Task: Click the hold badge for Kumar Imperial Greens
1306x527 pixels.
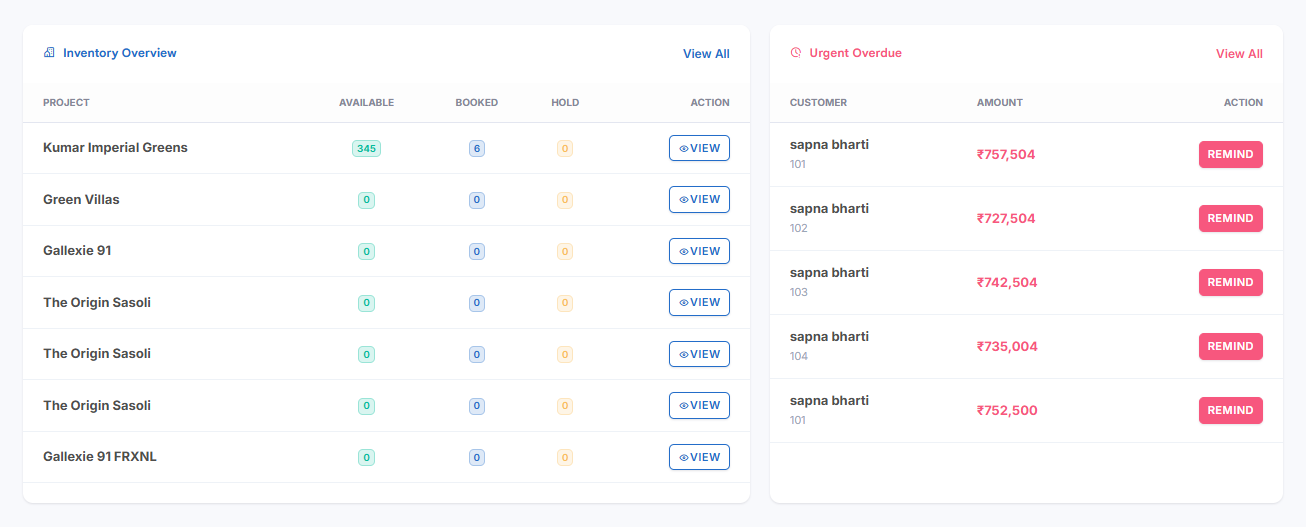Action: [x=565, y=148]
